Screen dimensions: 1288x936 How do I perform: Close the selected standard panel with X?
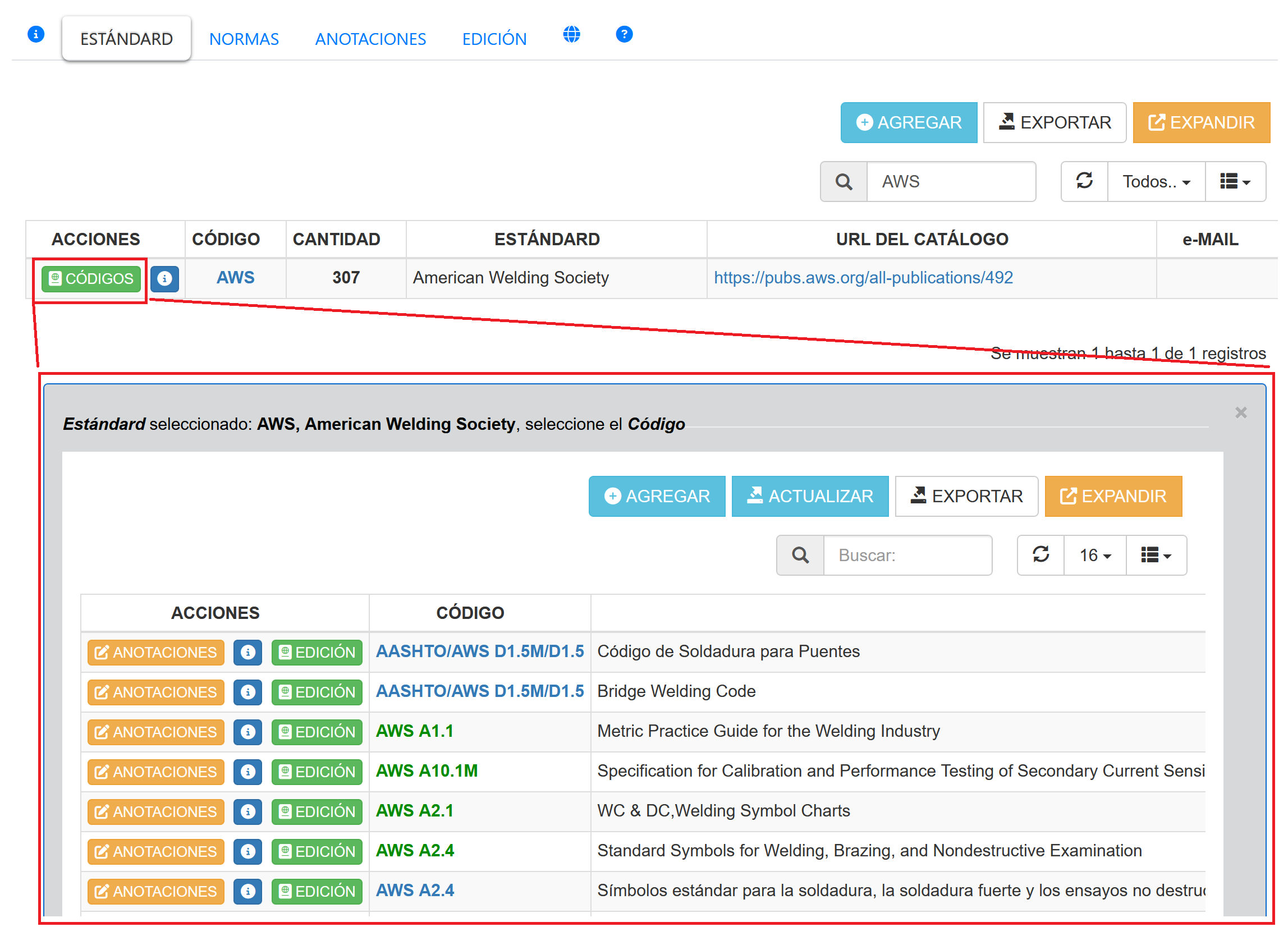click(x=1240, y=412)
